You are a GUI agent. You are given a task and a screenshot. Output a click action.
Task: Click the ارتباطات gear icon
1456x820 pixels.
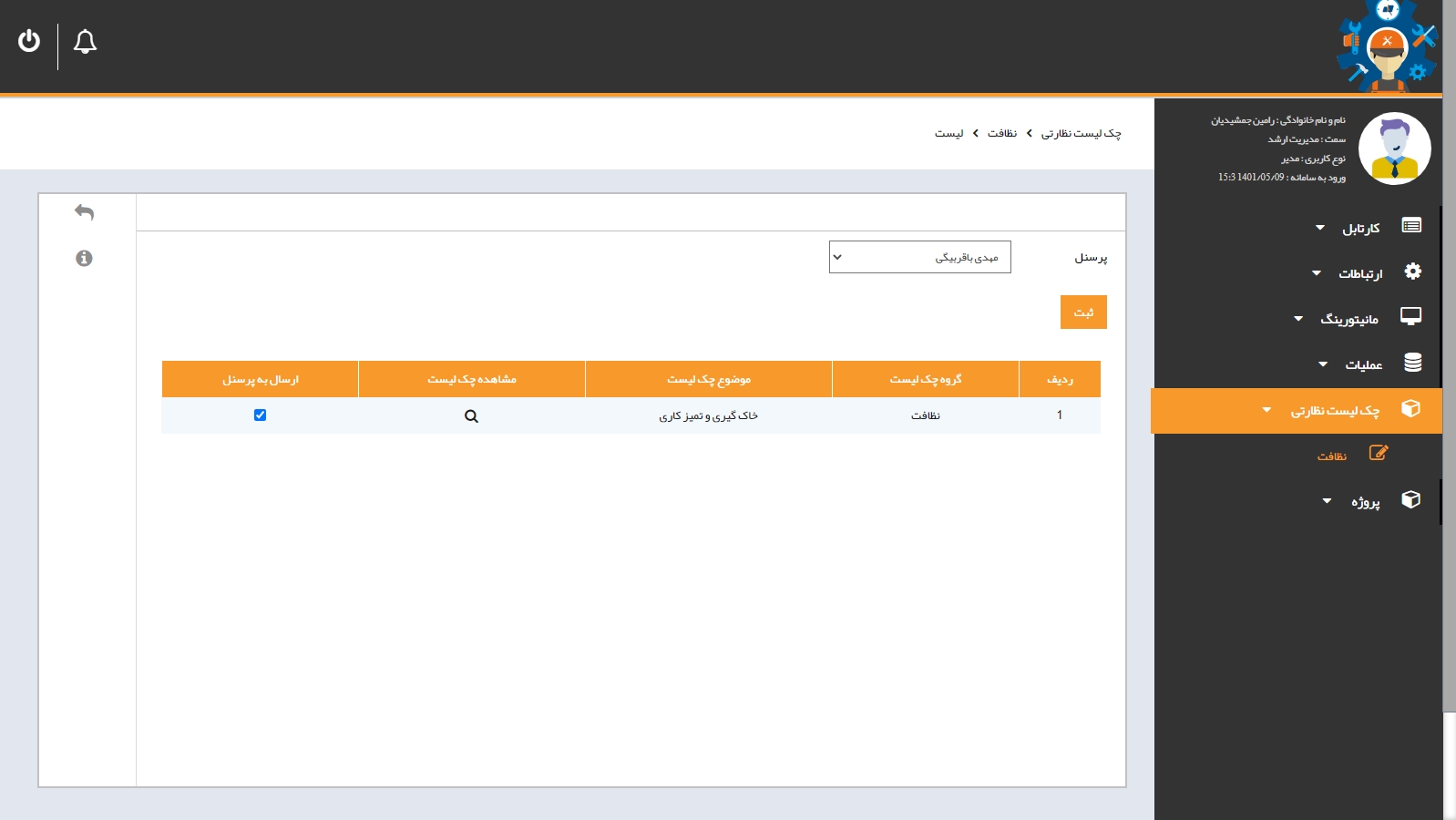click(1412, 272)
